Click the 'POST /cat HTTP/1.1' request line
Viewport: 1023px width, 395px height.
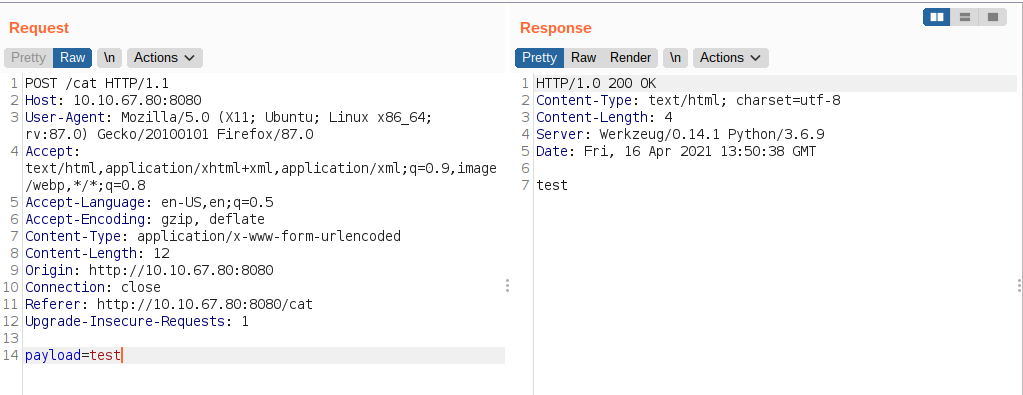[x=97, y=84]
